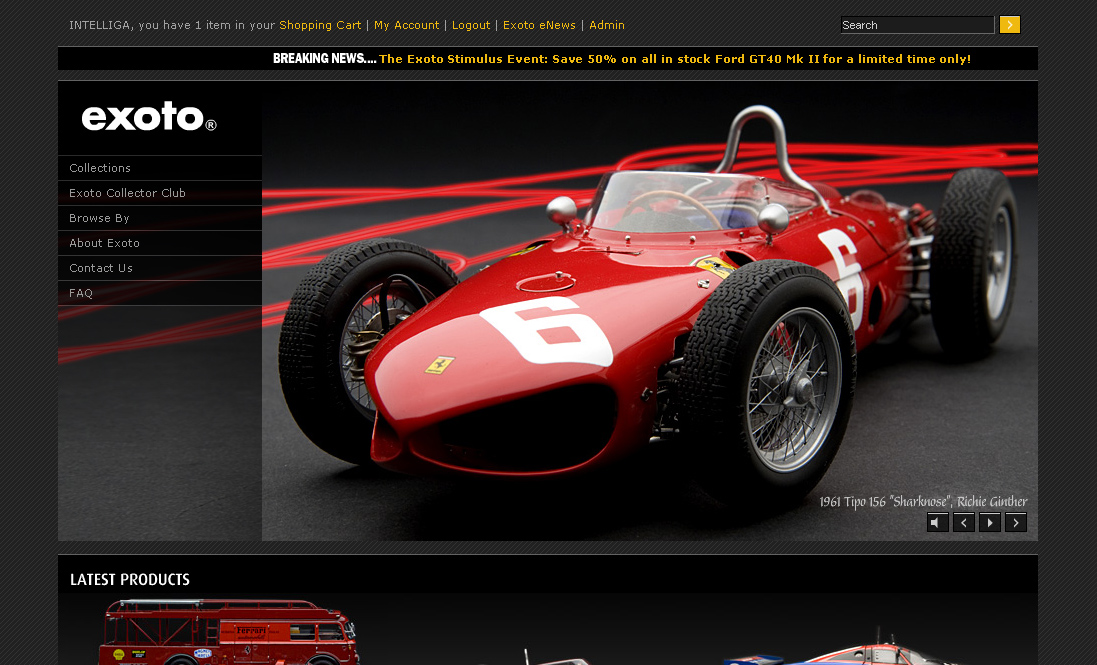Screen dimensions: 1097x665
Task: Click the Exoto logo
Action: (149, 117)
